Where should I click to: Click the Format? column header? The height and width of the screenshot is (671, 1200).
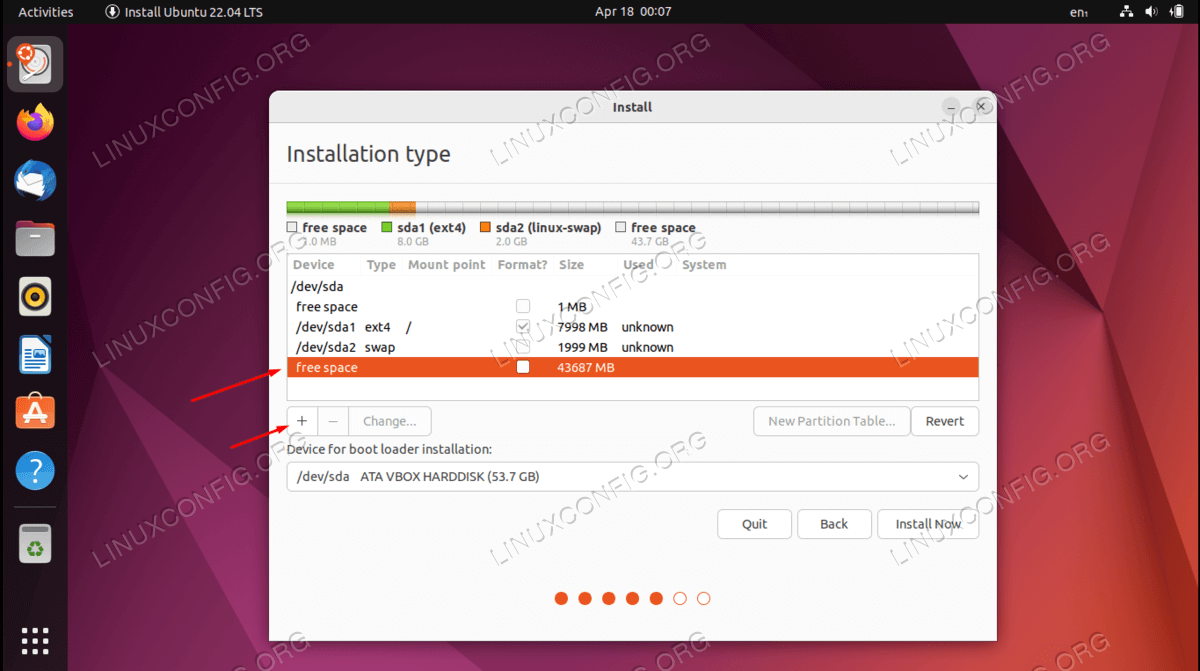point(522,265)
